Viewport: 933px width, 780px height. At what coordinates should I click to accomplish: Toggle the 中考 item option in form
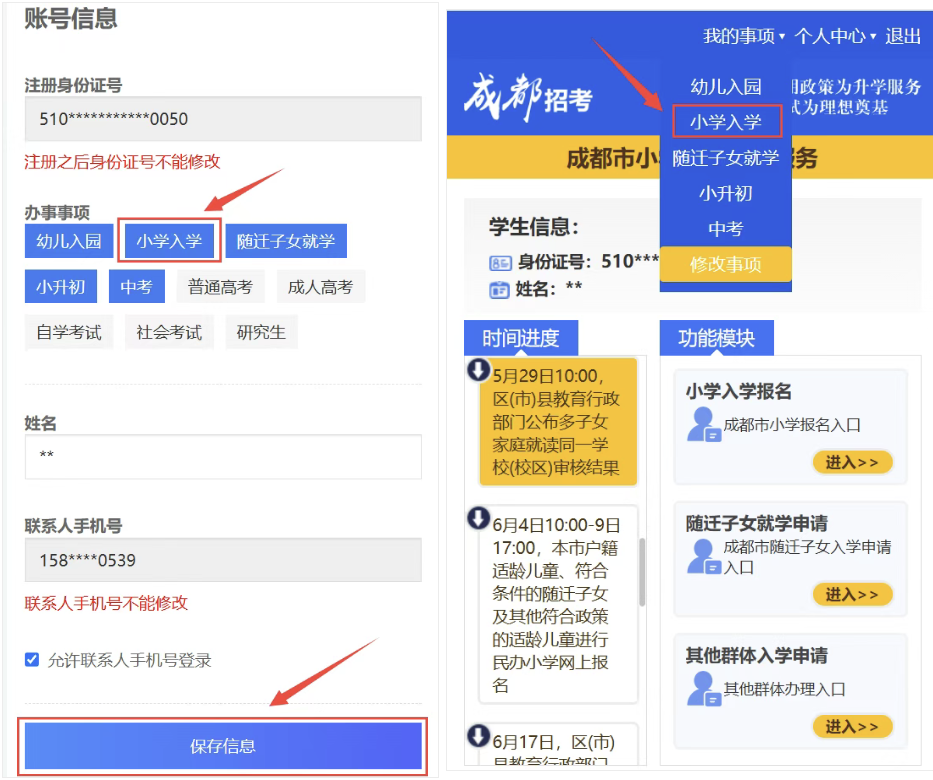[137, 287]
